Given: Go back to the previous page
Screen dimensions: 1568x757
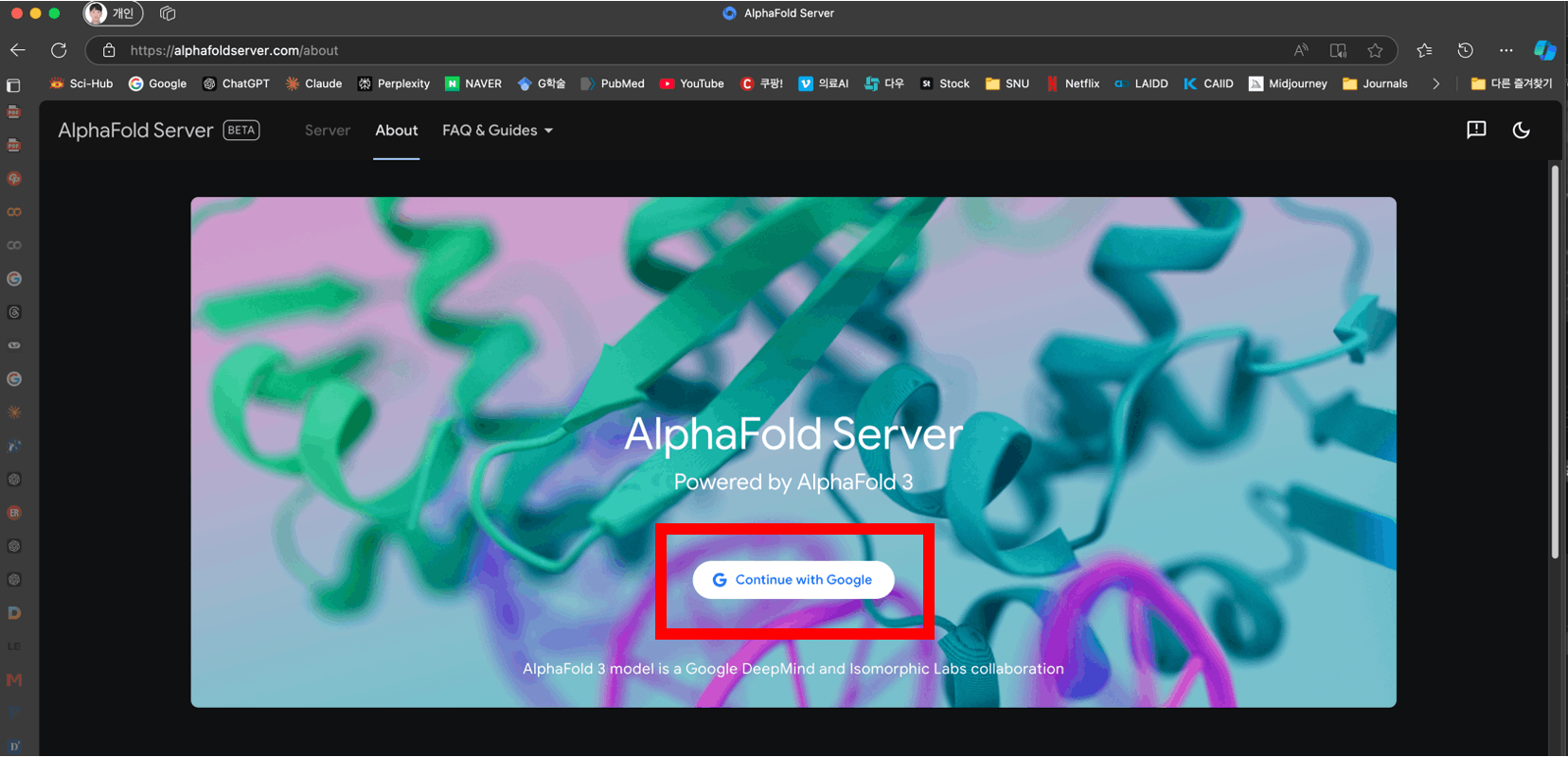Looking at the screenshot, I should point(18,50).
